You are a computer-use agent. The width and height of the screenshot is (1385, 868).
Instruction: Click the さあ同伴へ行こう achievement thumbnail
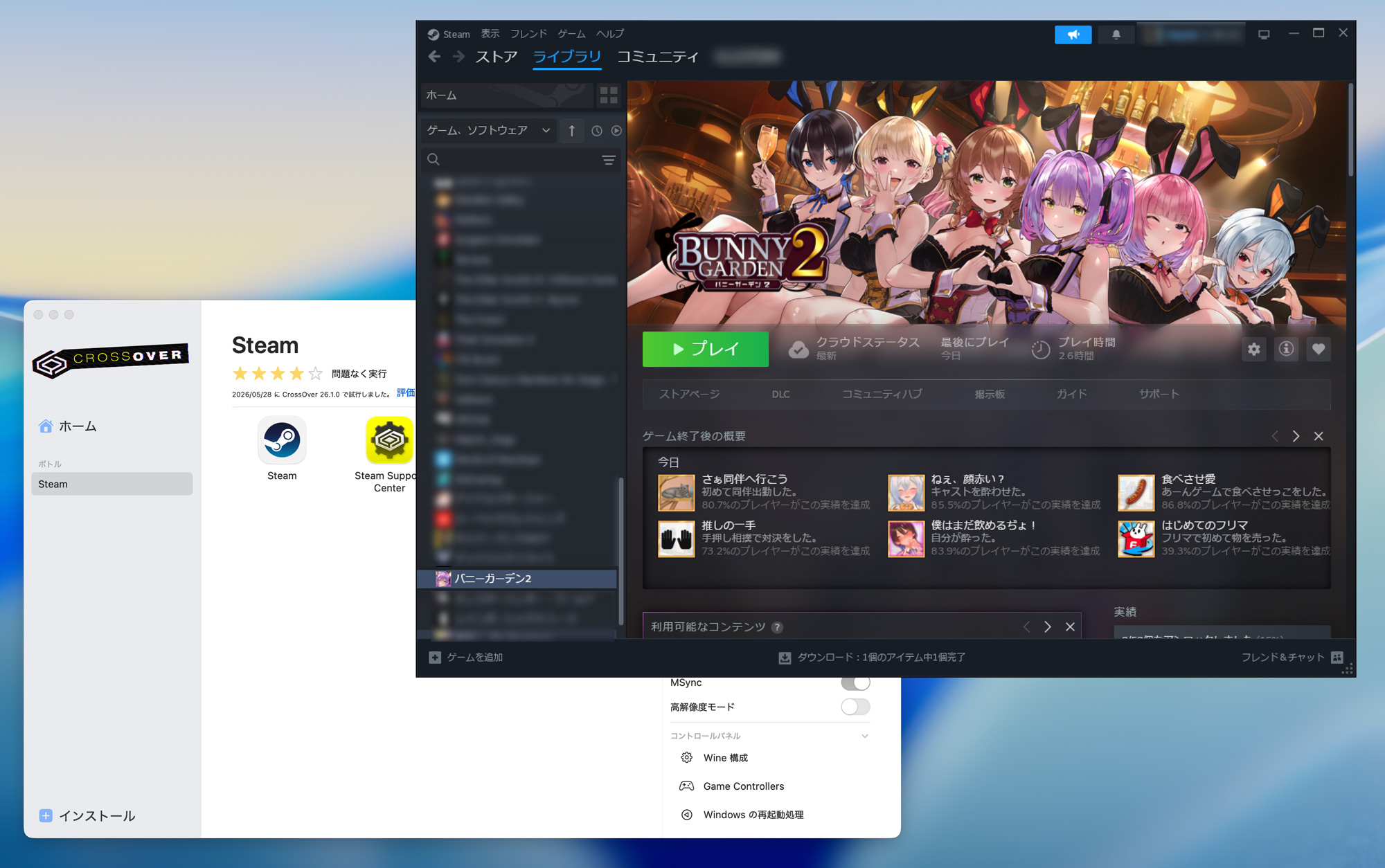point(676,492)
